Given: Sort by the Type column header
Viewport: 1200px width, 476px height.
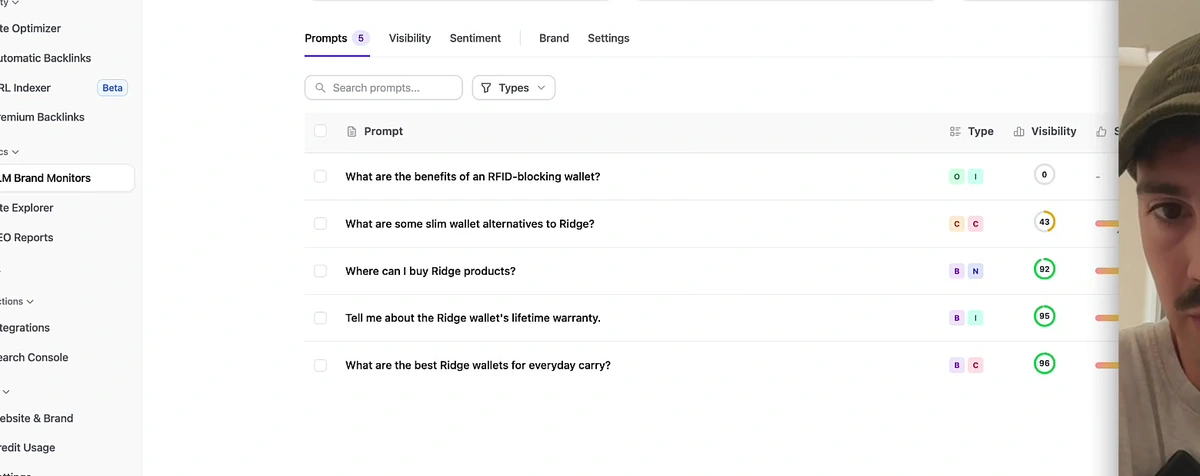Looking at the screenshot, I should coord(981,131).
